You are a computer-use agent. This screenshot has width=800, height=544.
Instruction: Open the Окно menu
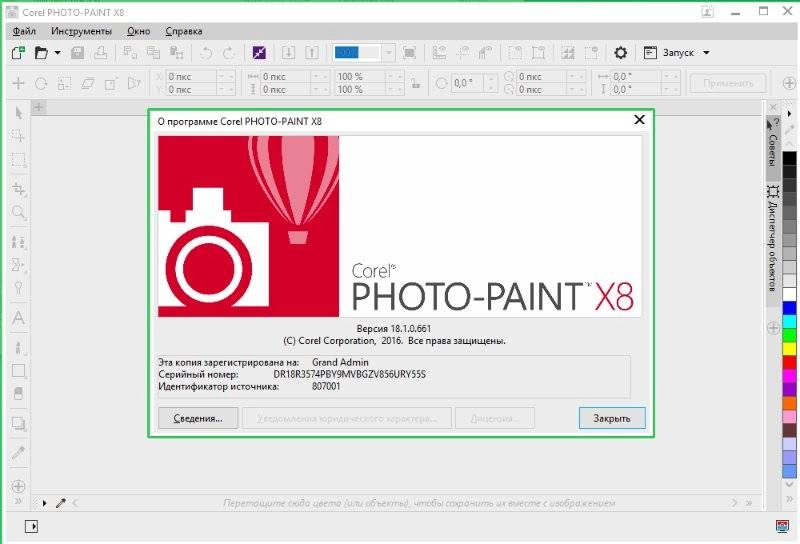pos(138,31)
